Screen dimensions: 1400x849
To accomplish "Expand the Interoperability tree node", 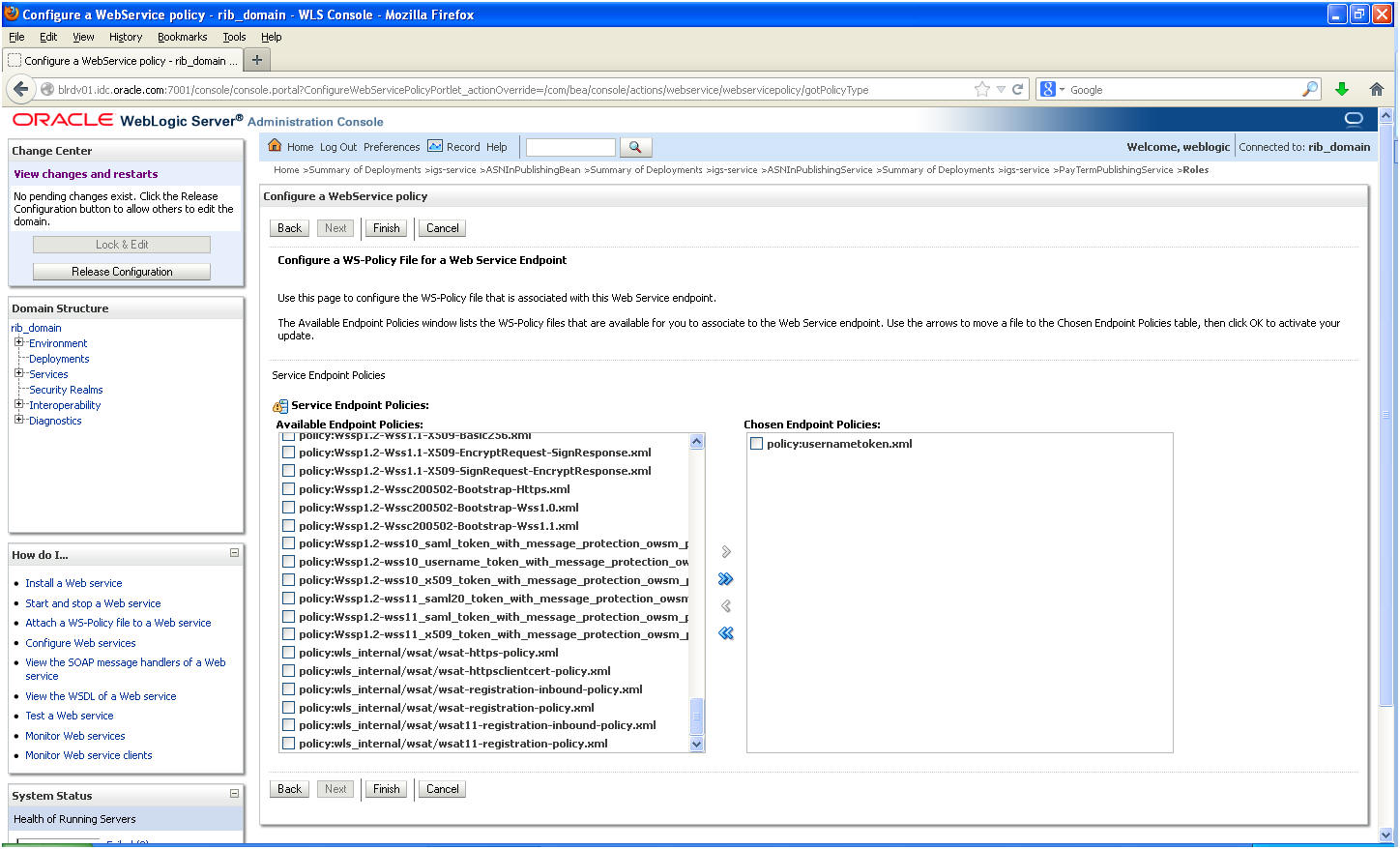I will (18, 404).
